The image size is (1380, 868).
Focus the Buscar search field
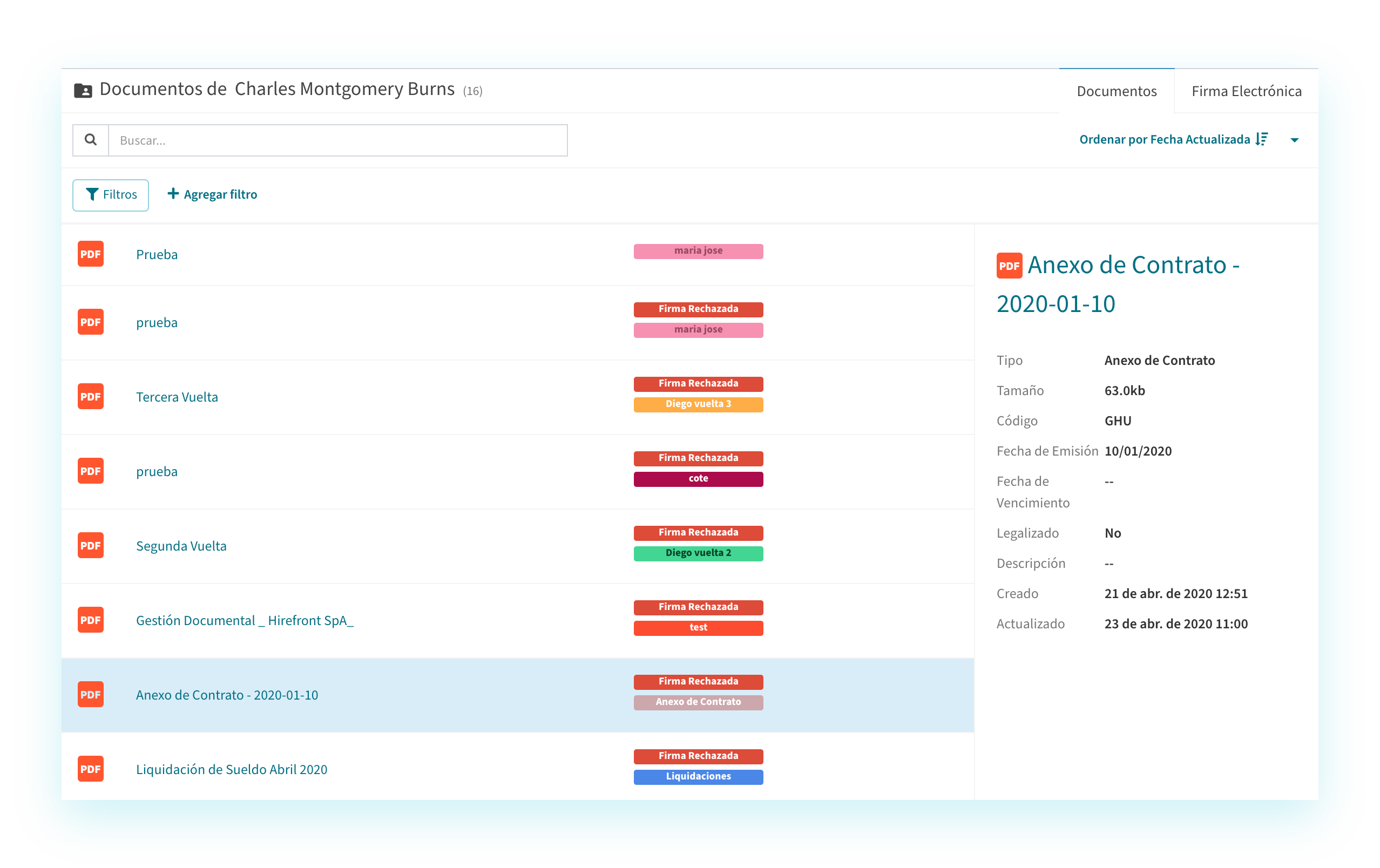click(337, 140)
